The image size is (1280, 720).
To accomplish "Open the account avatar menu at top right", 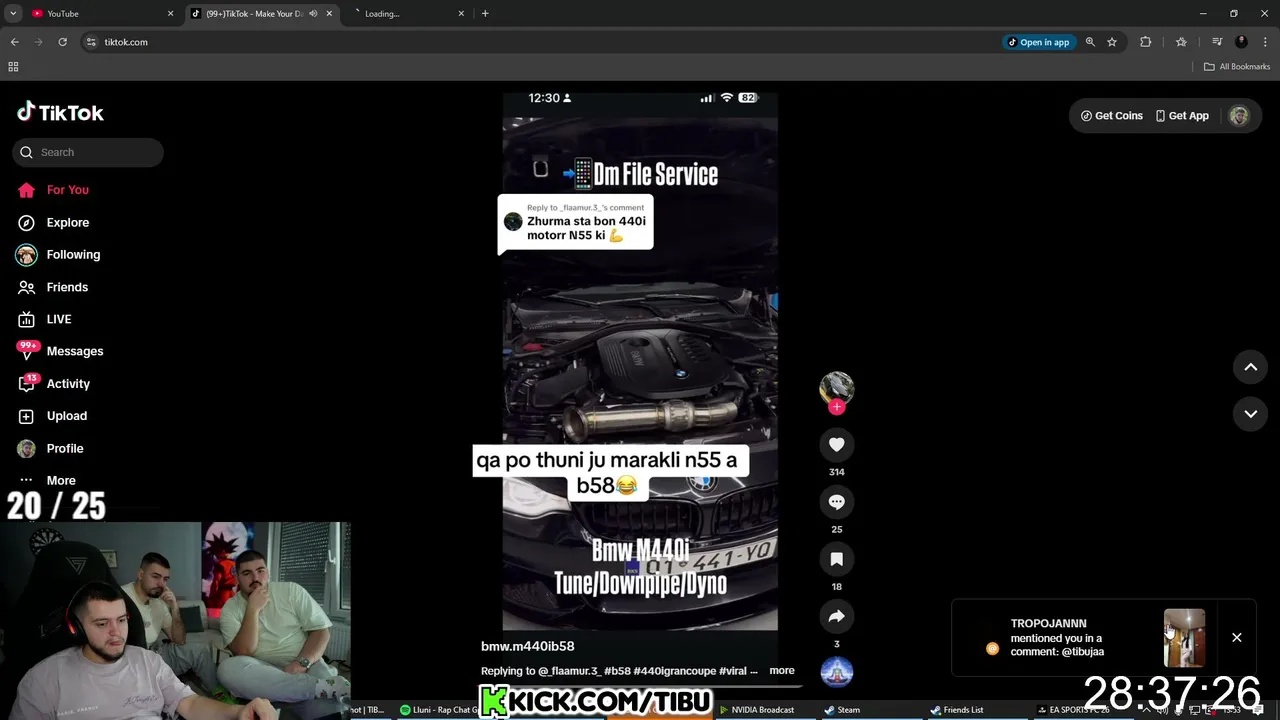I will coord(1239,116).
